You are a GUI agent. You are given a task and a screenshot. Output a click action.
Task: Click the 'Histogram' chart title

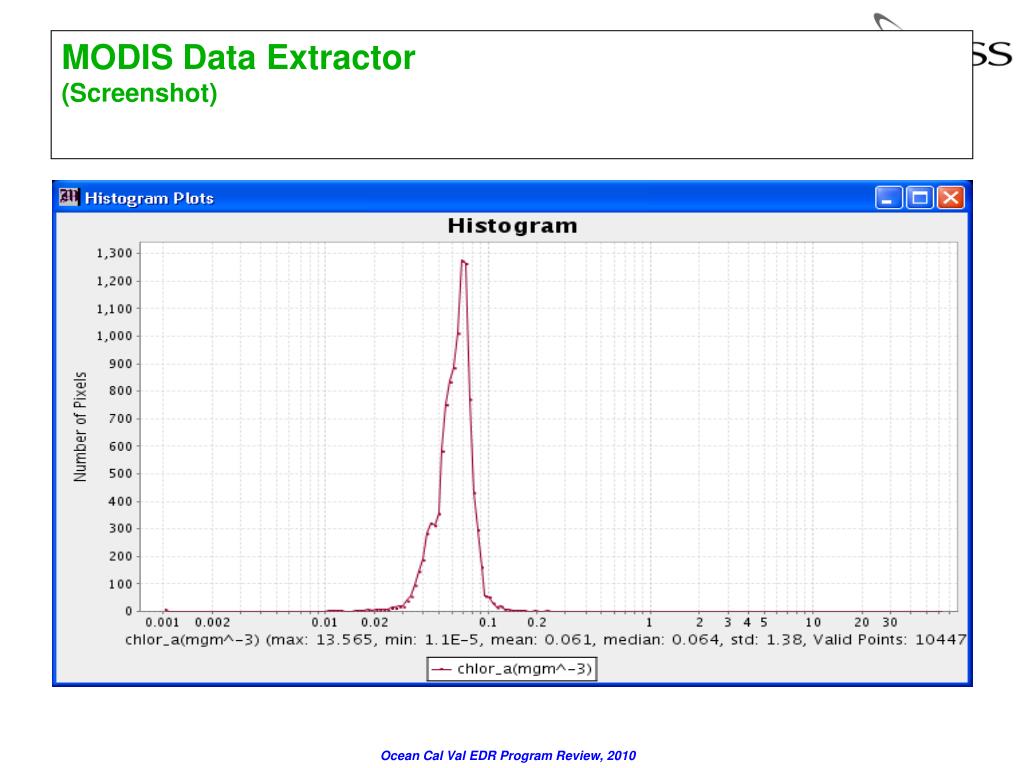(x=513, y=226)
